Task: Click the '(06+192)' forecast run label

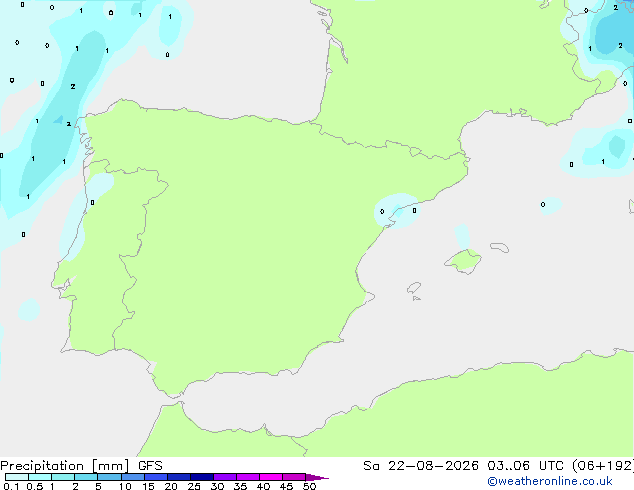Action: [x=602, y=466]
